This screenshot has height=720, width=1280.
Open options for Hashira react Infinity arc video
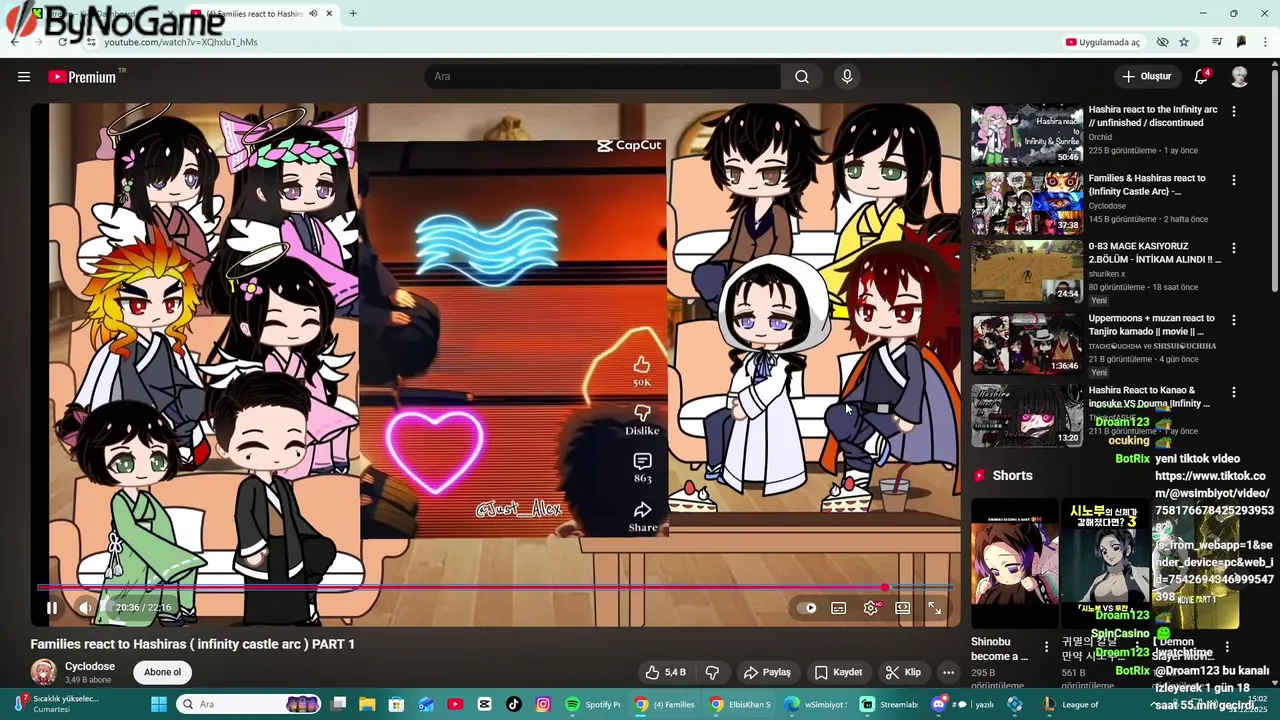pos(1234,112)
